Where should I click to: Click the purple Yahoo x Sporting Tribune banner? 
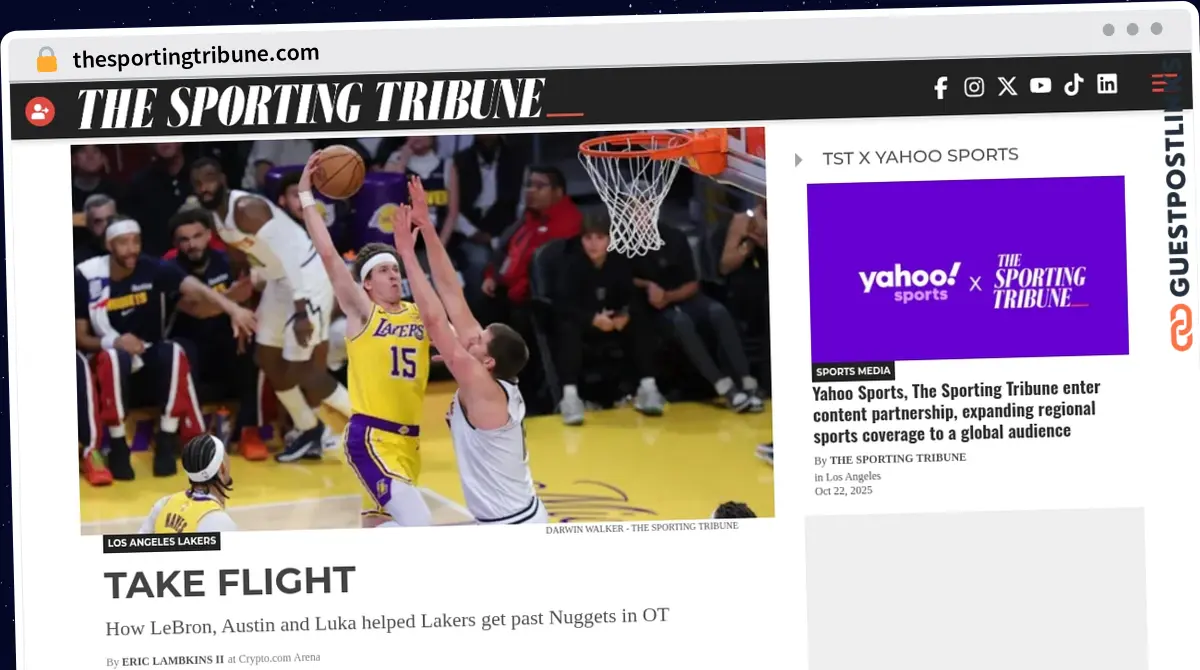coord(968,265)
